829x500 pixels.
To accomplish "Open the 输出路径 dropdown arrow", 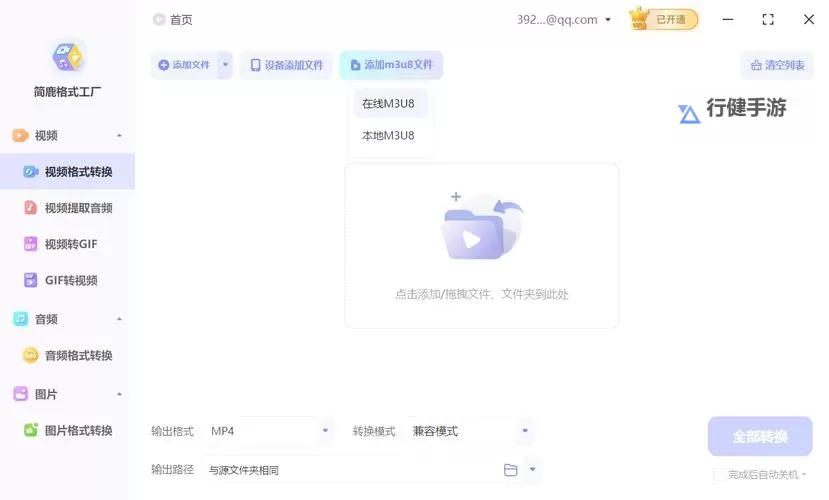I will pyautogui.click(x=532, y=469).
